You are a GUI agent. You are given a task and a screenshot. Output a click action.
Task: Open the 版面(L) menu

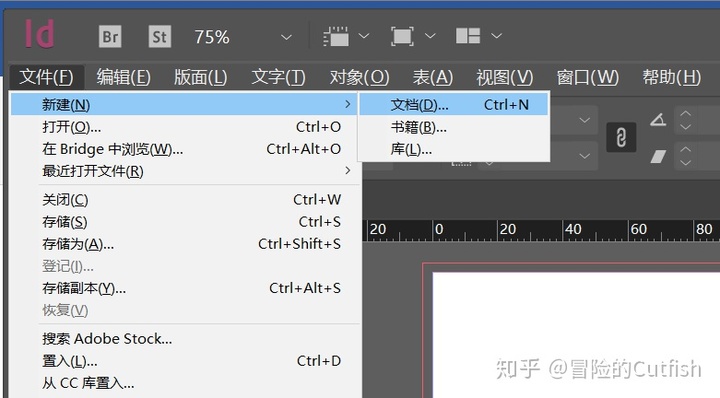click(x=200, y=77)
